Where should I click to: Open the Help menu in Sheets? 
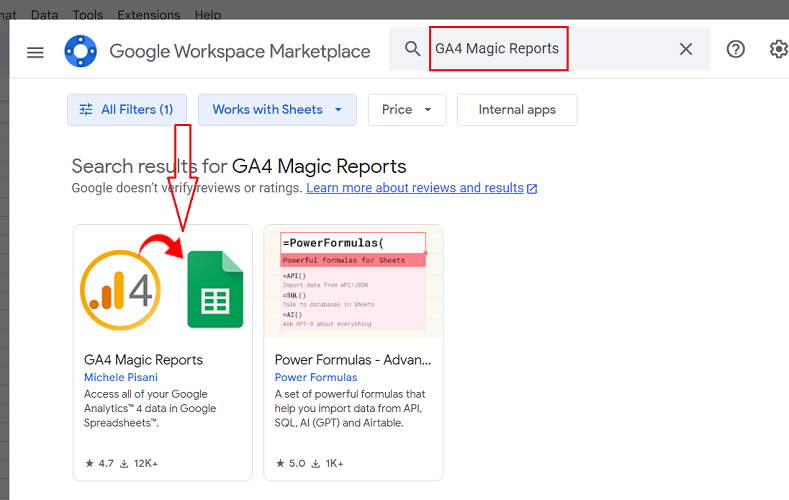(x=208, y=15)
